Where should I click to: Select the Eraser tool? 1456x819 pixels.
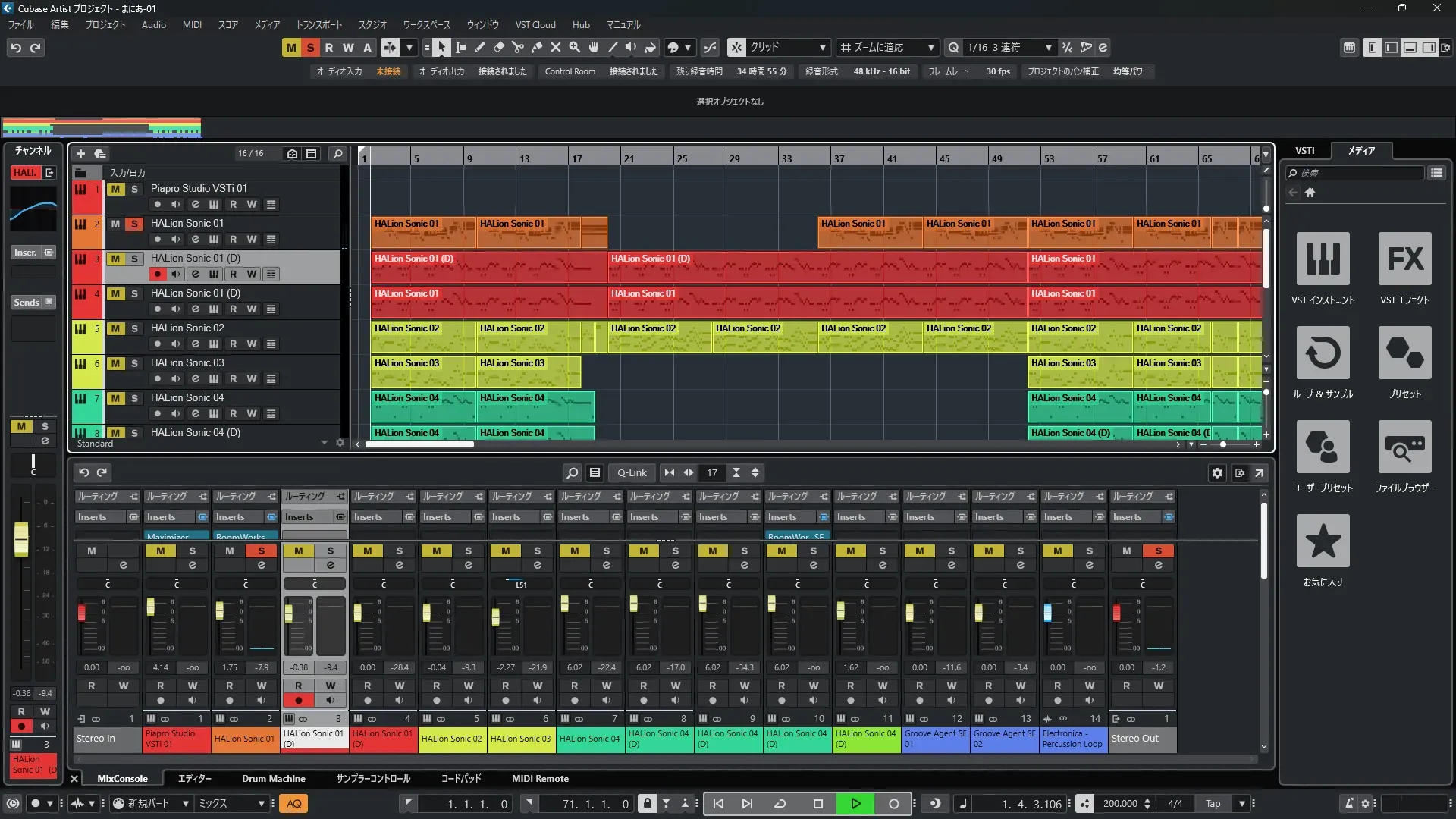click(499, 48)
